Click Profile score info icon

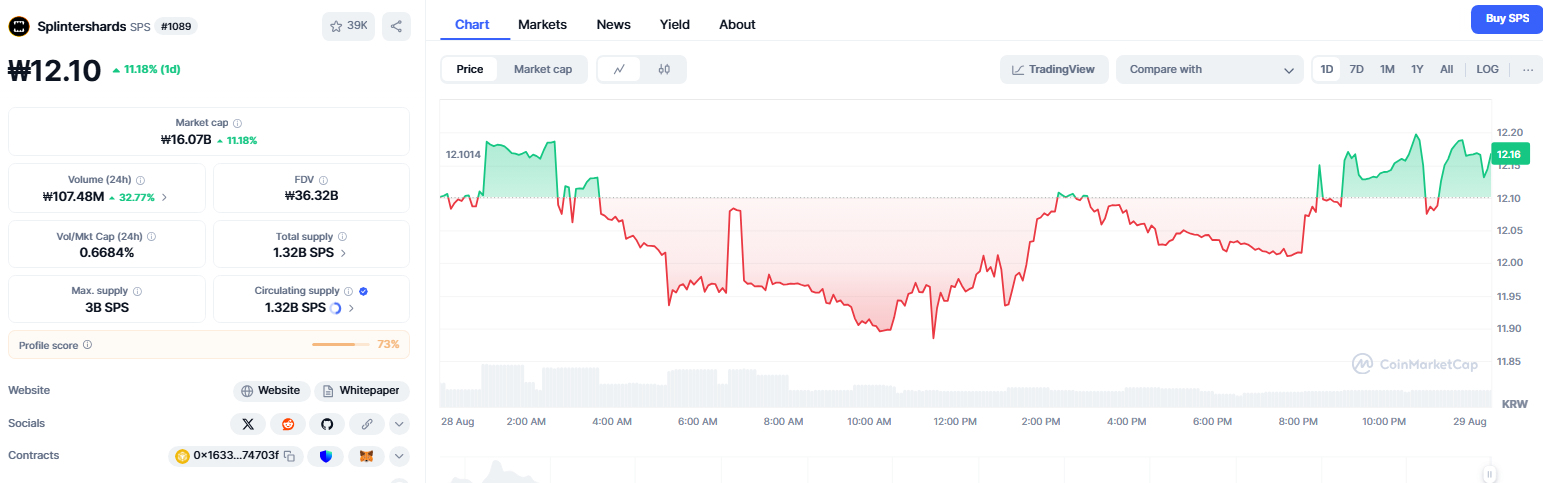tap(87, 345)
